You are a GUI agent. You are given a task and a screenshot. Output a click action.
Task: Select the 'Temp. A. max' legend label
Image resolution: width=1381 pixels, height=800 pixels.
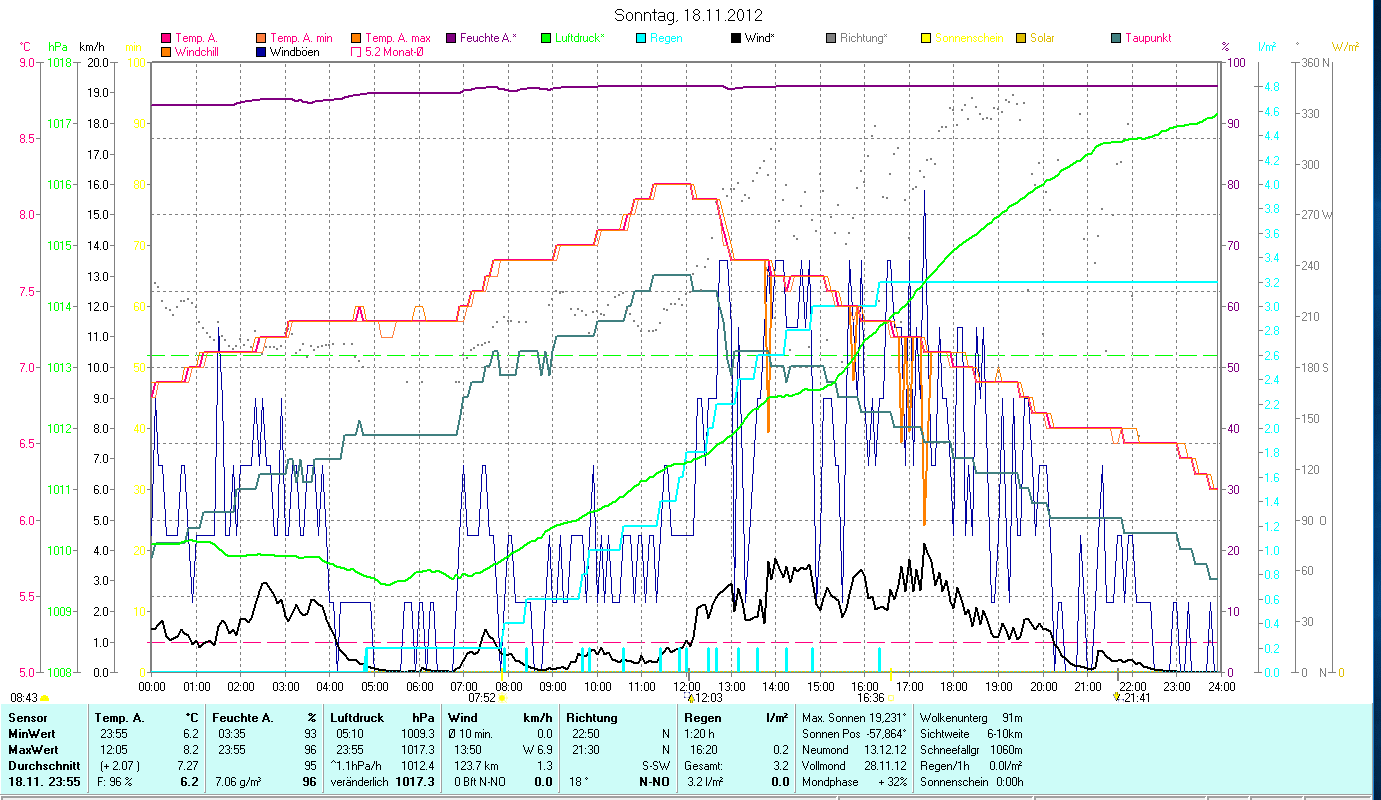pyautogui.click(x=399, y=38)
